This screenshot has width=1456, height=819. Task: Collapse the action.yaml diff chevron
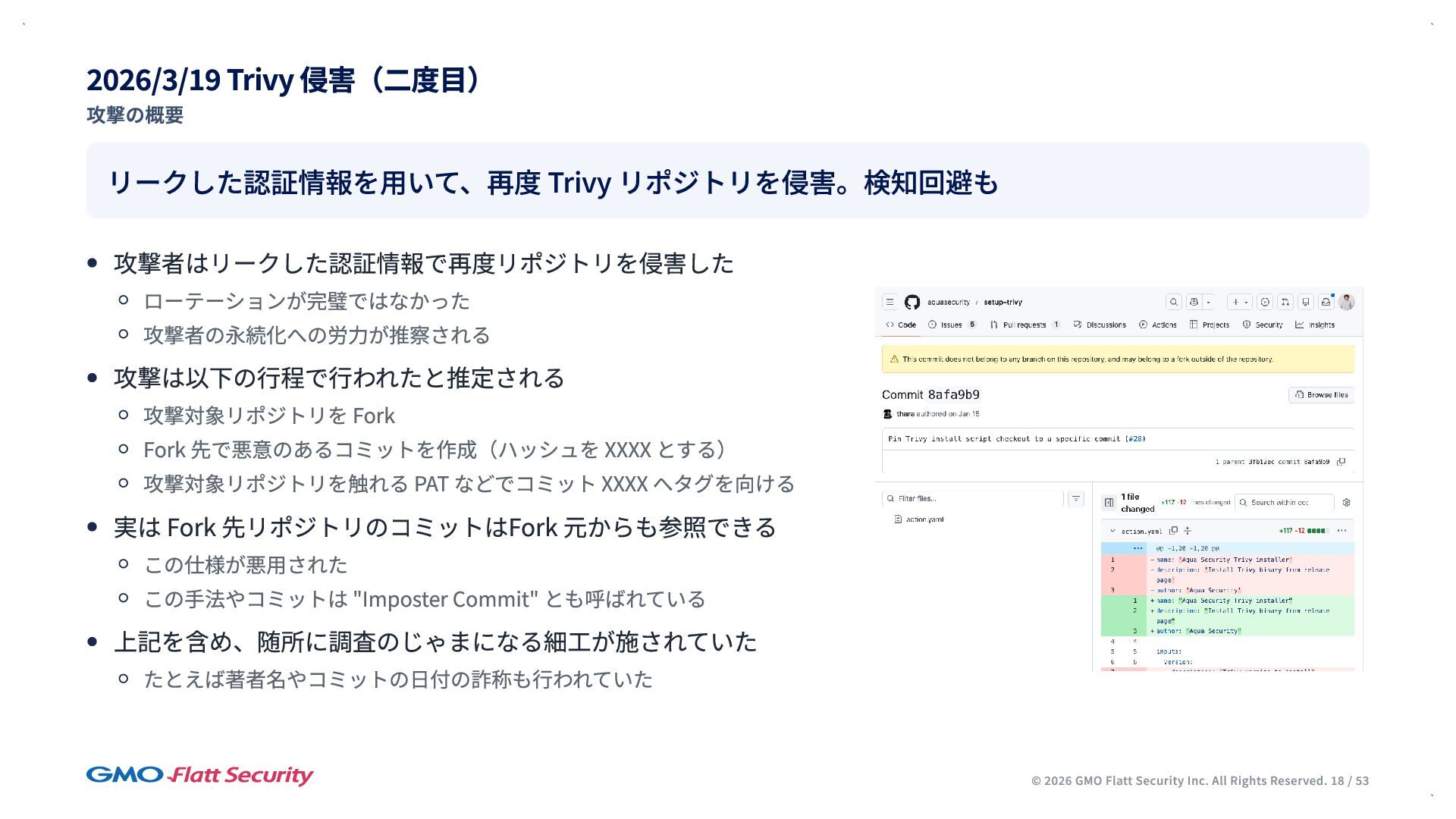coord(1112,531)
